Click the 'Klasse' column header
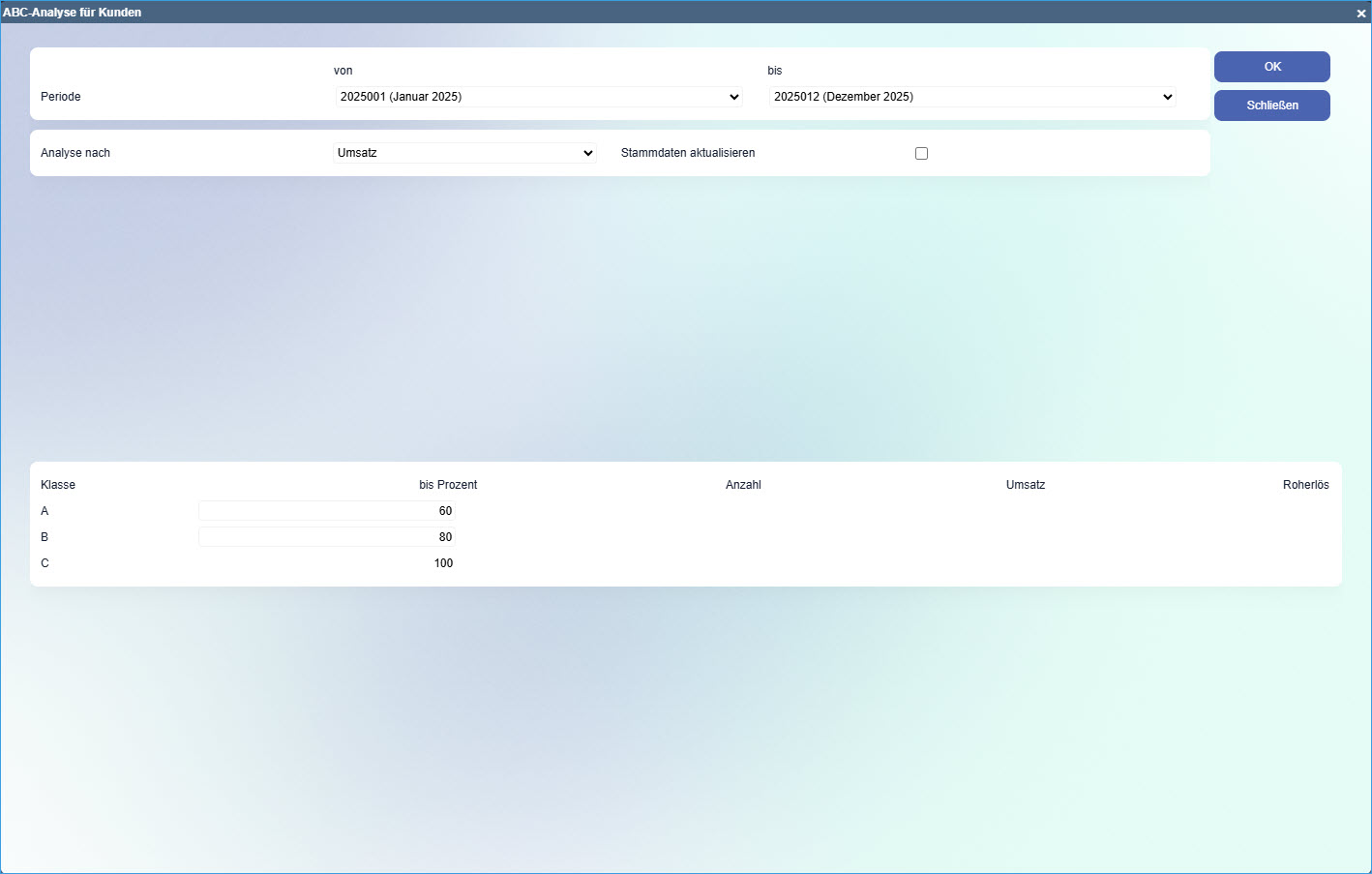The height and width of the screenshot is (874, 1372). (x=58, y=485)
